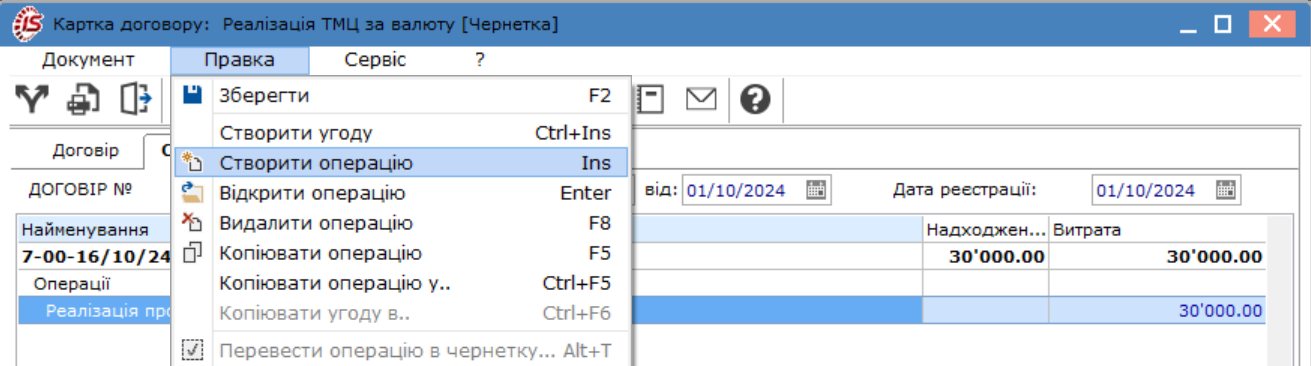Select the Операції tree row
Image resolution: width=1311 pixels, height=366 pixels.
tap(72, 284)
